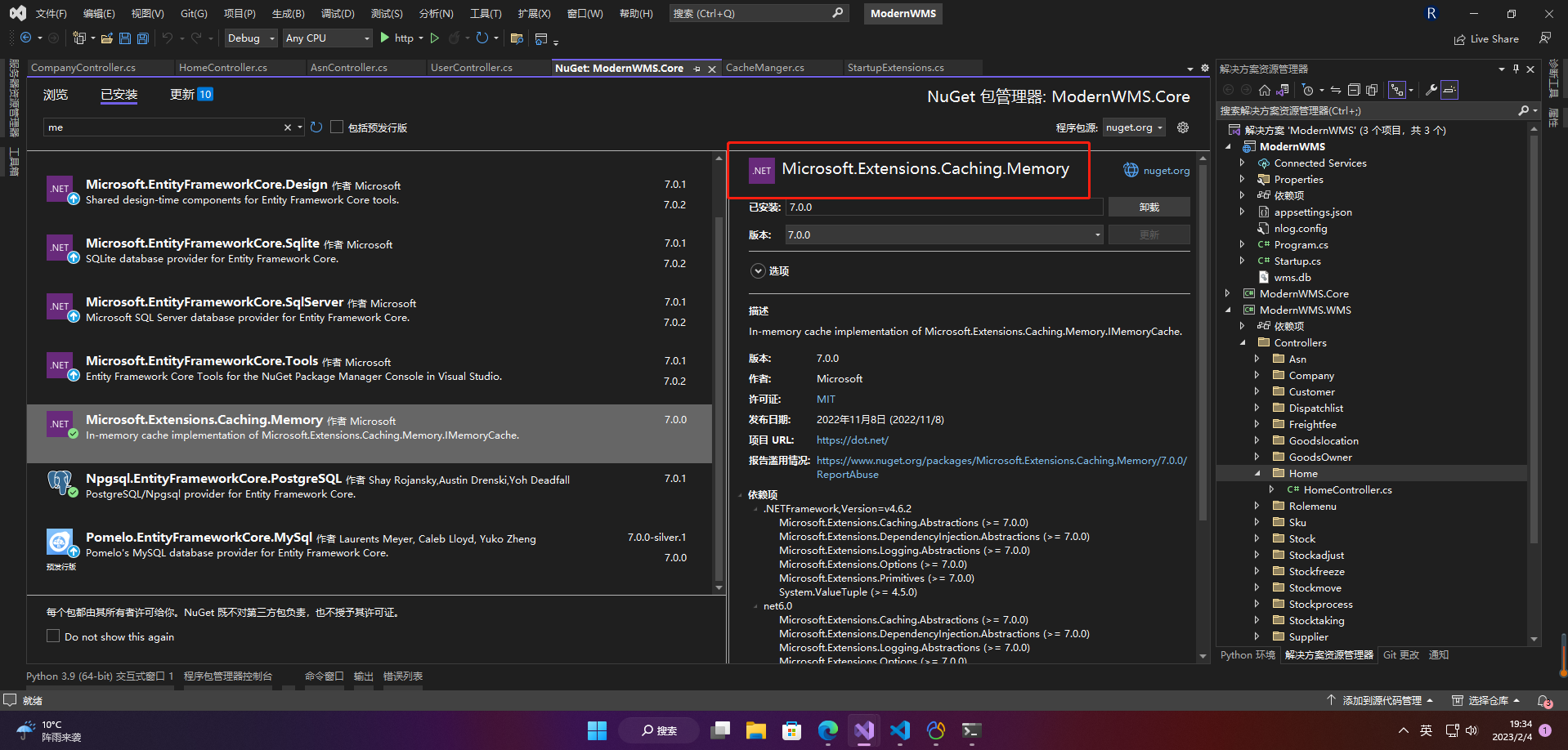
Task: Click collapse all icon in Solution Explorer
Action: click(1354, 90)
